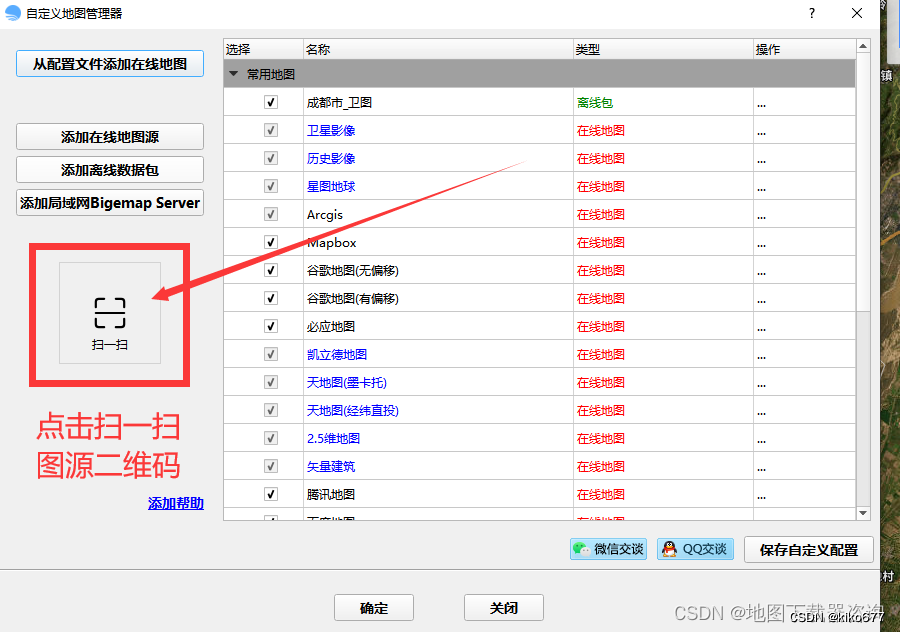Open the ... operations menu for 矢量建筑

tap(761, 470)
